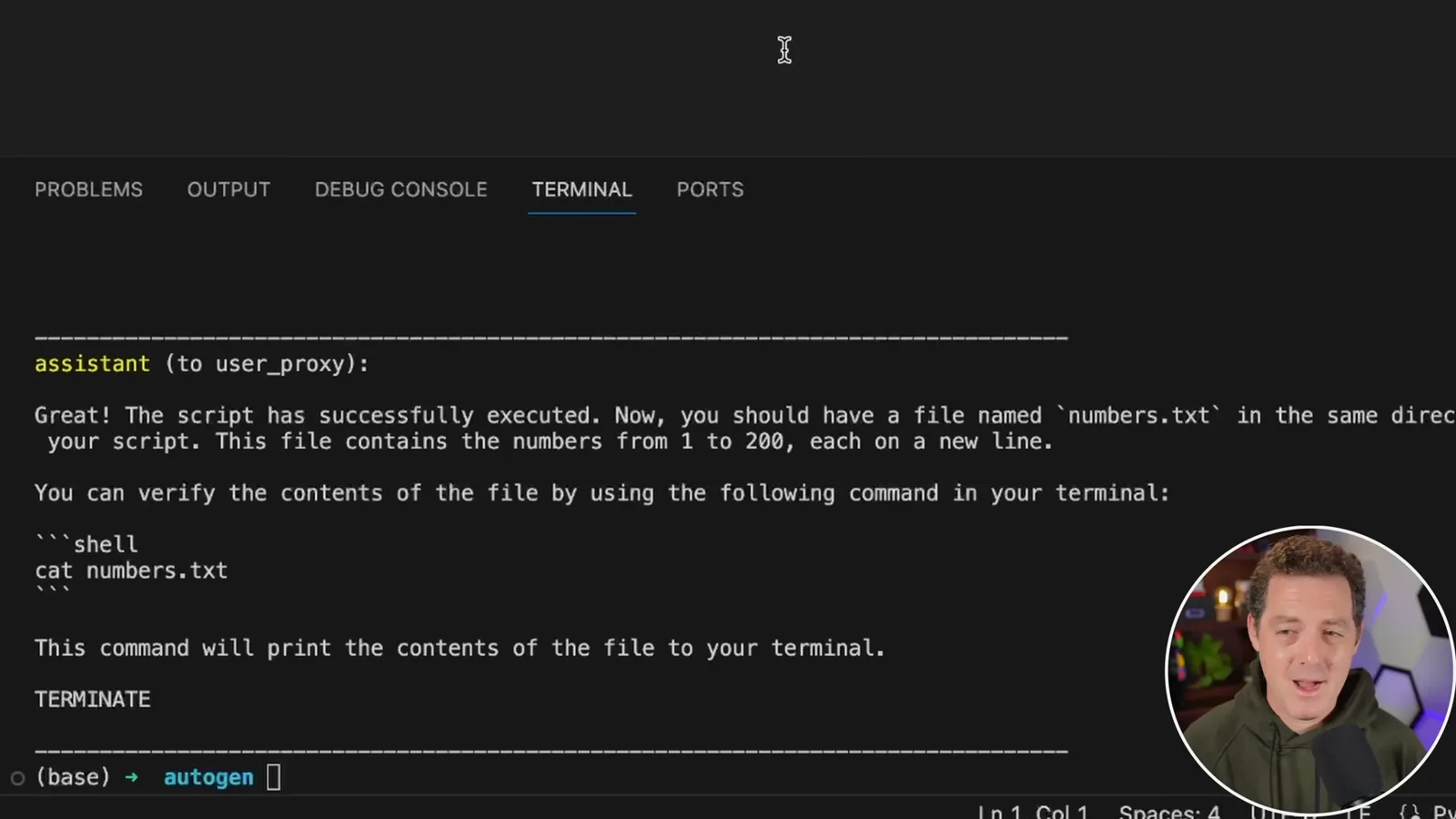Image resolution: width=1456 pixels, height=819 pixels.
Task: Click the '(base)' conda environment label
Action: pyautogui.click(x=73, y=777)
